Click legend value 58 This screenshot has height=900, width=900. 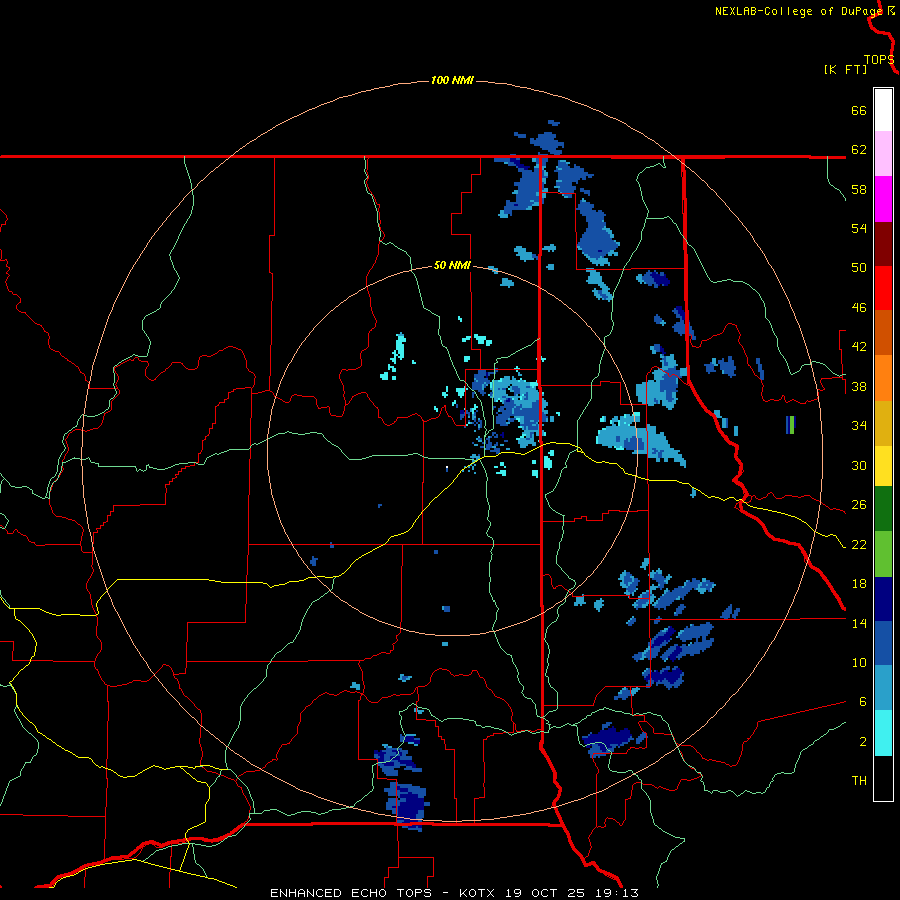click(x=859, y=189)
